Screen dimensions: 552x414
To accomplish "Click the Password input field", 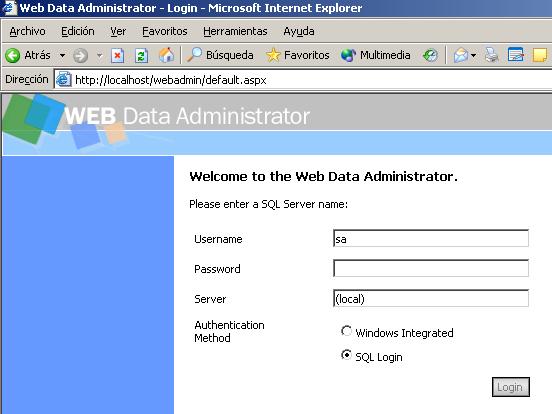I will tap(431, 268).
